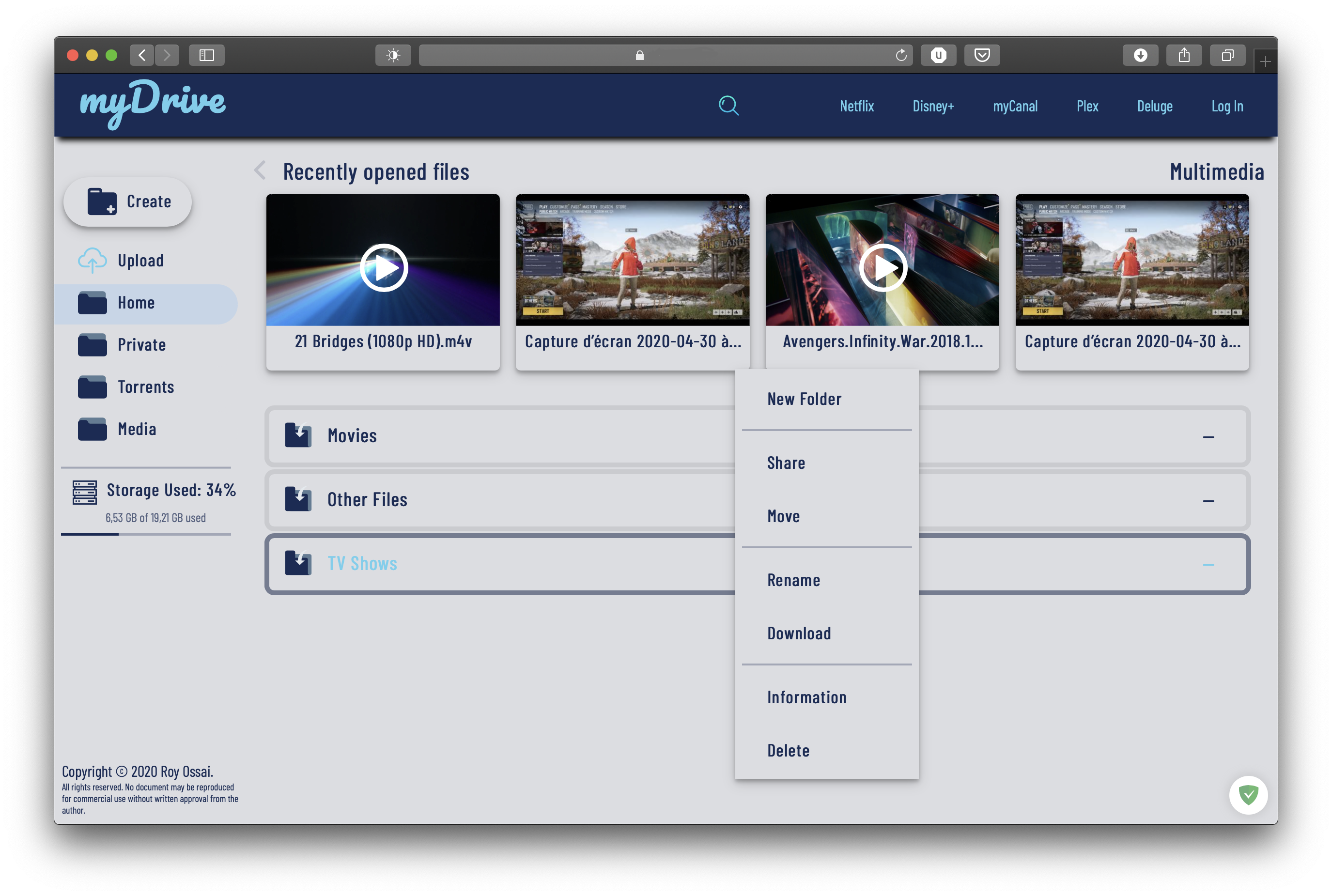1332x896 pixels.
Task: Choose Move in context menu
Action: tap(783, 516)
